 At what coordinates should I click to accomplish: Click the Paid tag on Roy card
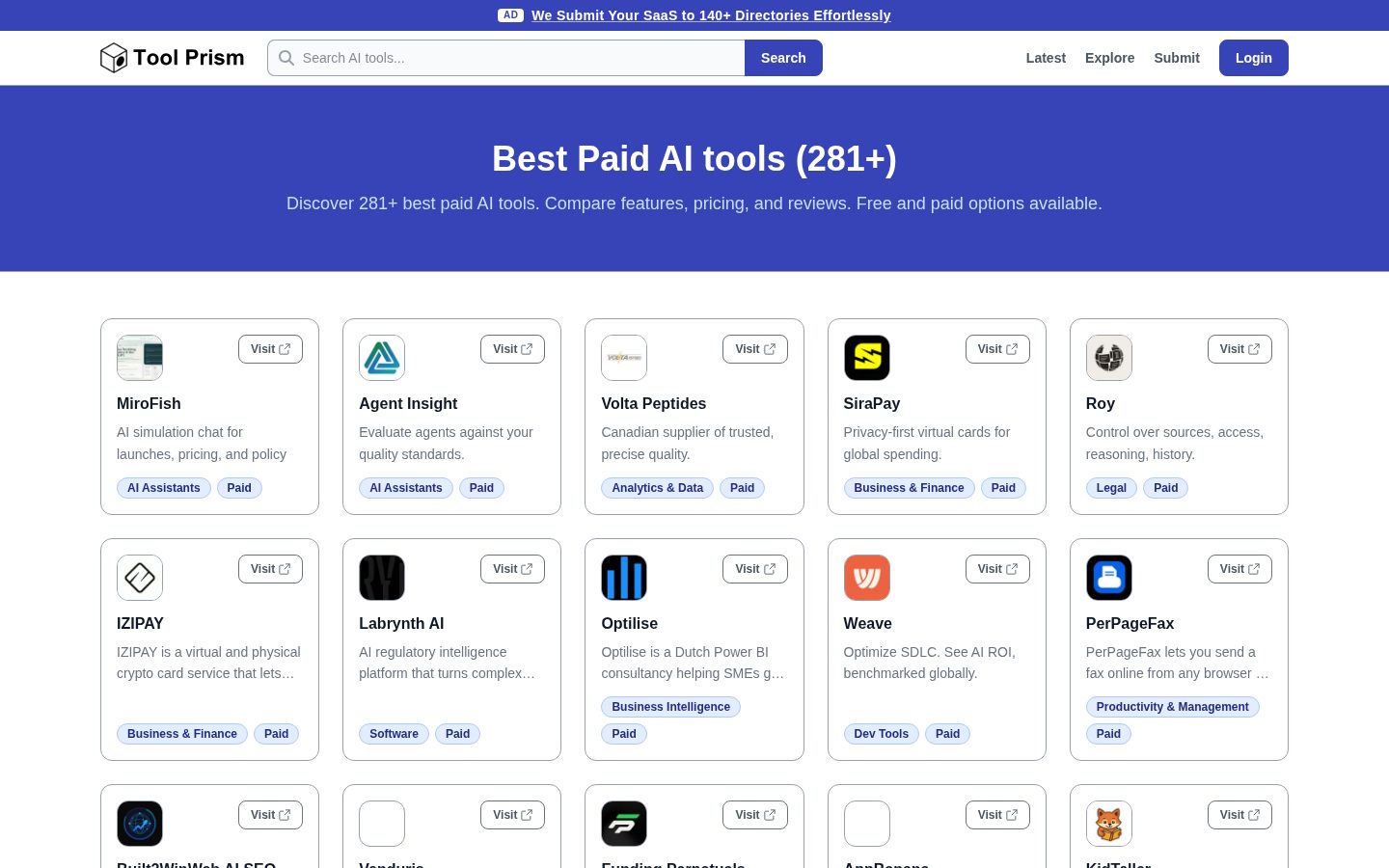click(1166, 488)
